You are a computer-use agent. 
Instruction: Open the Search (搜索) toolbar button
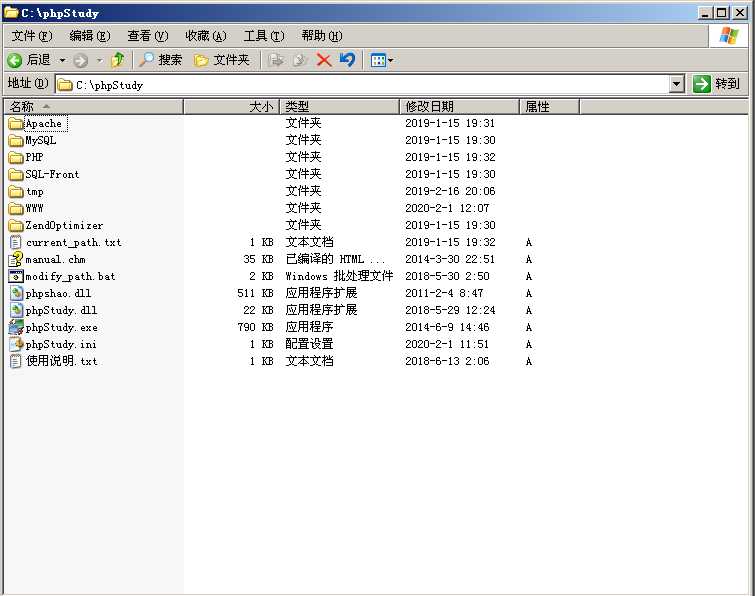click(160, 60)
